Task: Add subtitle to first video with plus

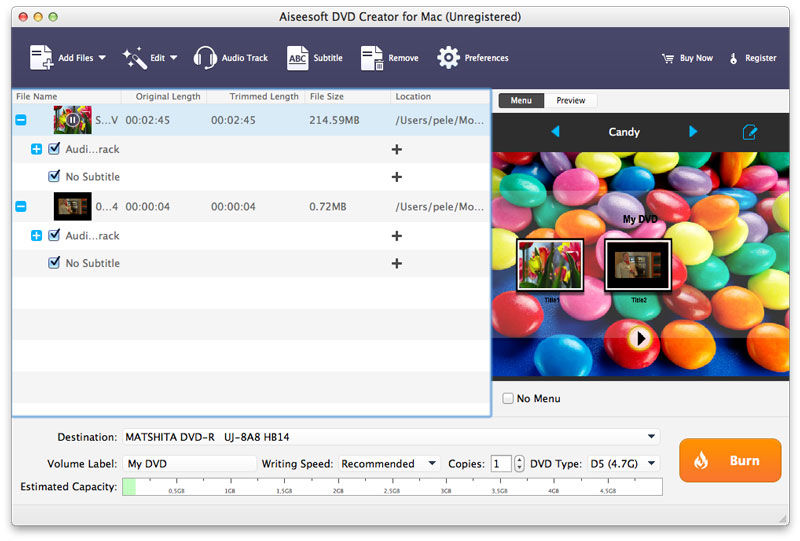Action: click(396, 177)
